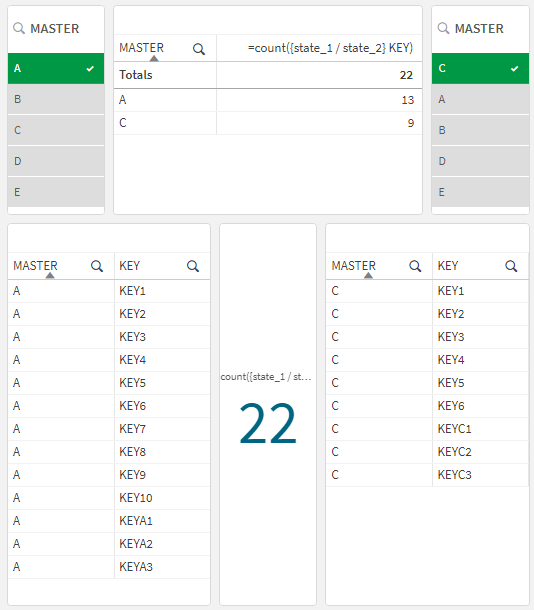The width and height of the screenshot is (534, 610).
Task: Click search icon in left MASTER filter pane
Action: click(x=19, y=28)
